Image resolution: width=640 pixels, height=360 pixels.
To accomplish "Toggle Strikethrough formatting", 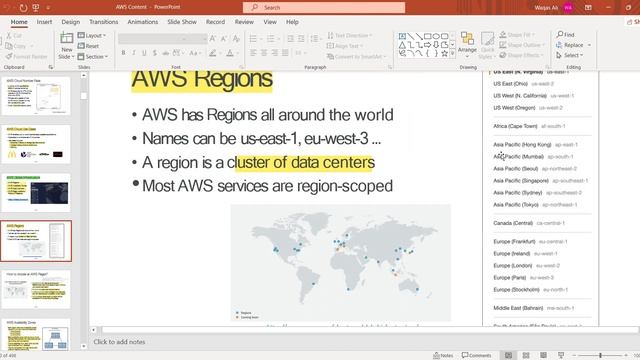I will pyautogui.click(x=165, y=53).
